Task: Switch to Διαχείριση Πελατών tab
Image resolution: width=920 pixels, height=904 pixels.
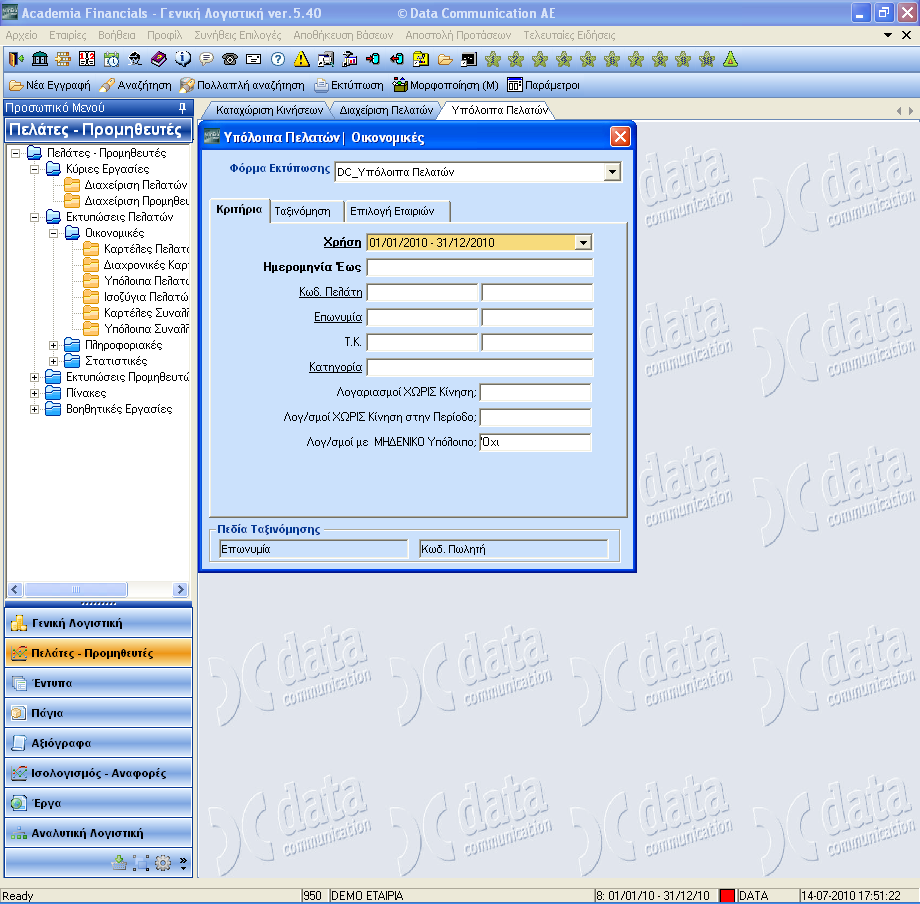Action: pos(386,110)
